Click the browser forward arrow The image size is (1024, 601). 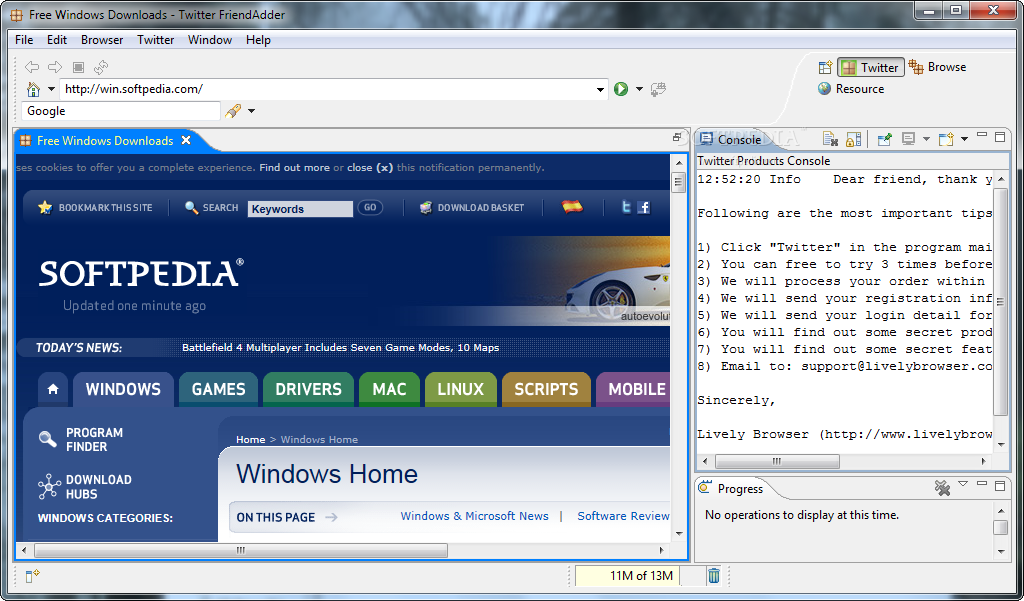pyautogui.click(x=56, y=67)
